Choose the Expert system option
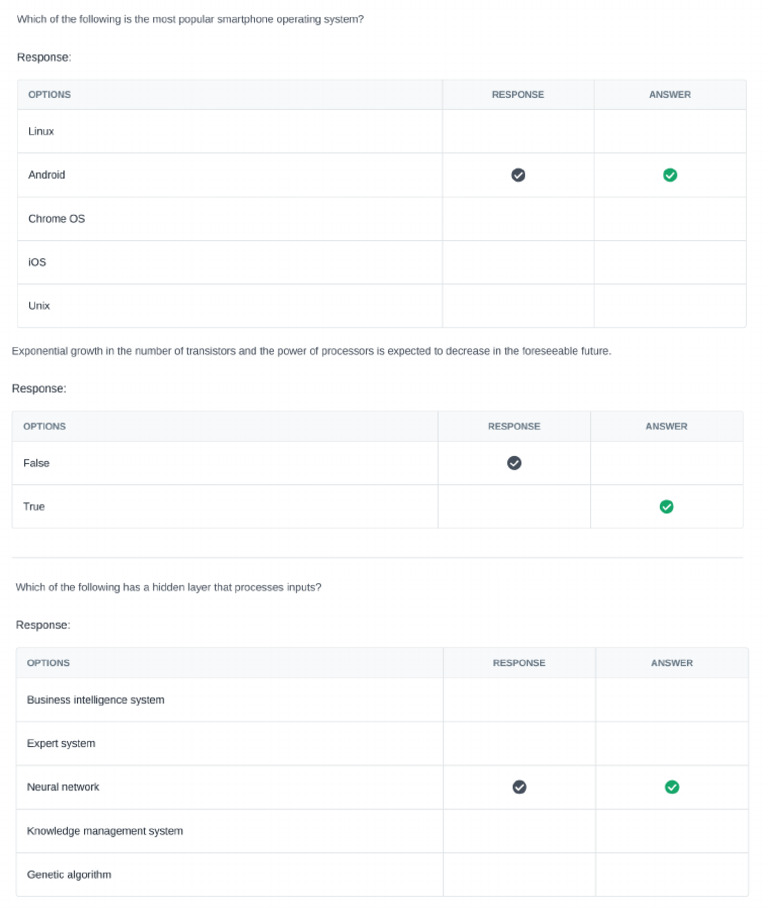 [61, 744]
